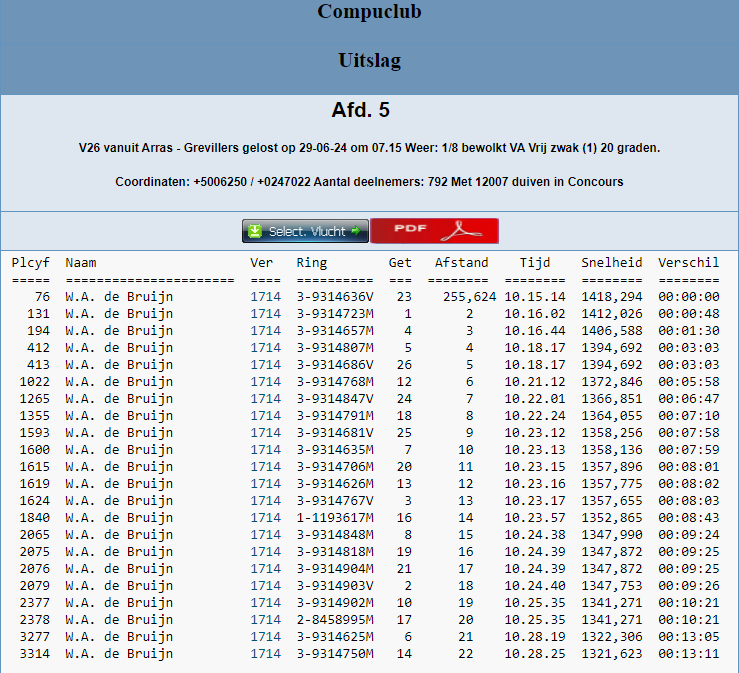Click the 1714 link for ring 1-1193617M
Screen dimensions: 739x673
265,518
